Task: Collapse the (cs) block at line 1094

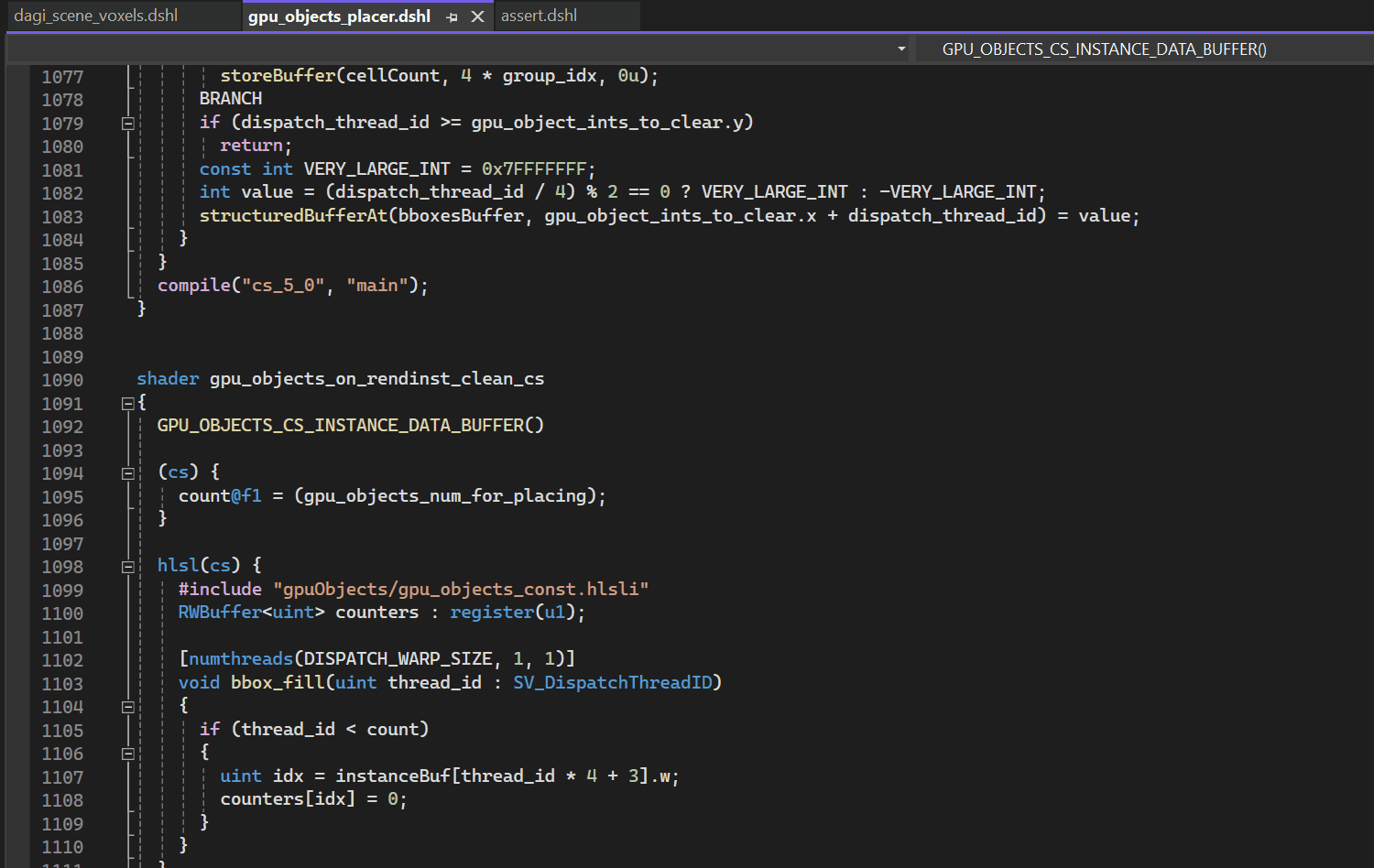Action: [128, 472]
